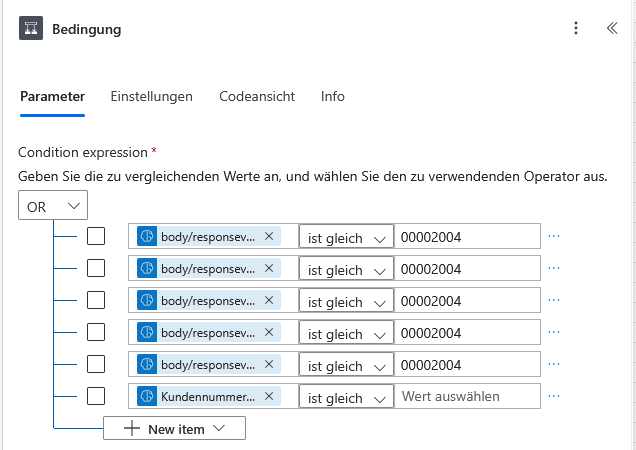Open ellipsis menu of fourth condition row

[x=554, y=332]
